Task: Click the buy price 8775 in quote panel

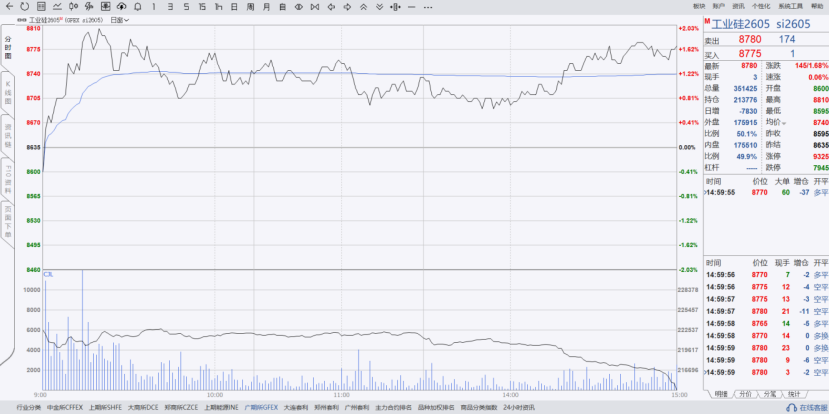Action: tap(750, 53)
